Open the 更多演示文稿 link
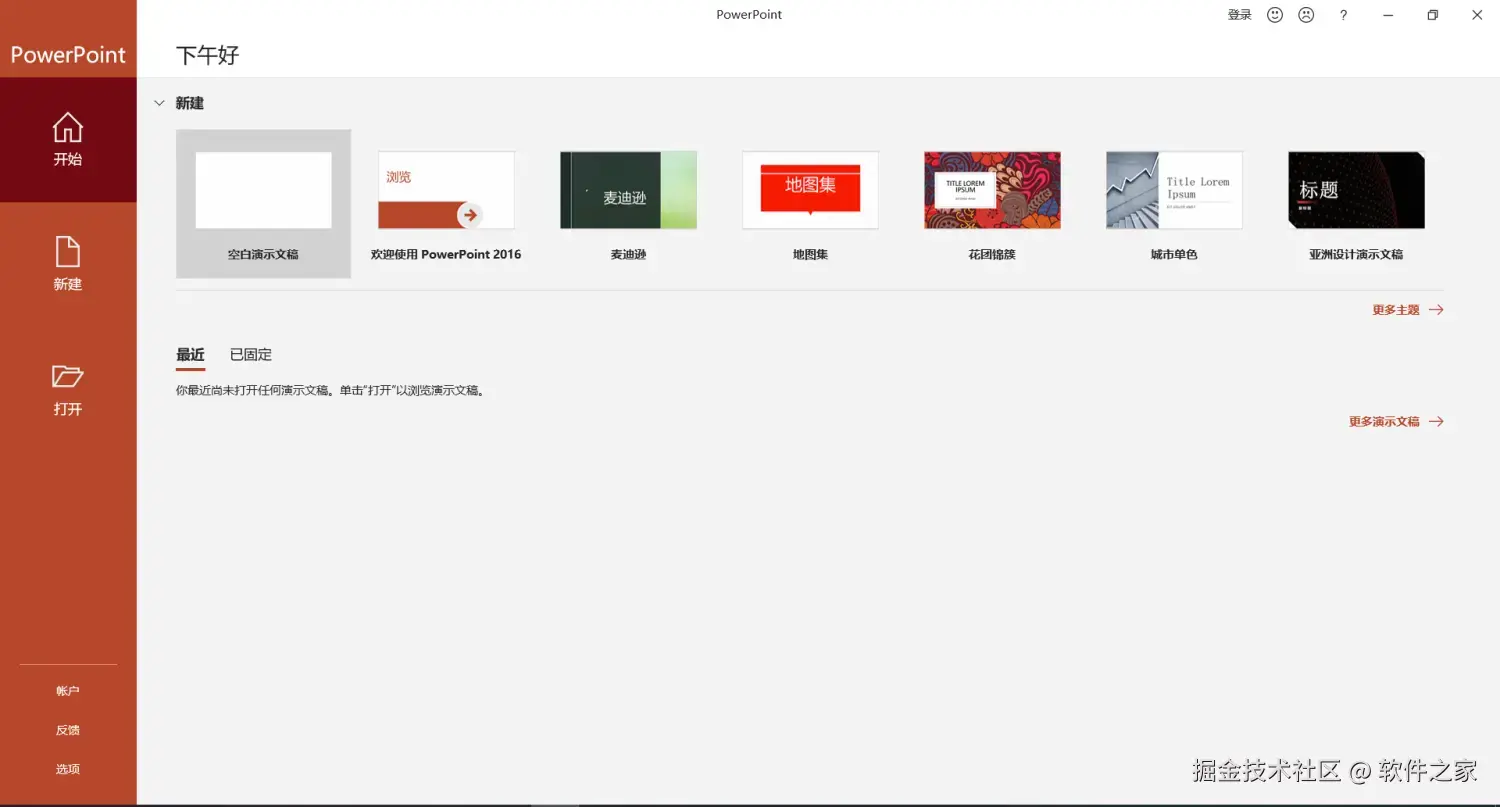The image size is (1500, 807). [x=1384, y=422]
